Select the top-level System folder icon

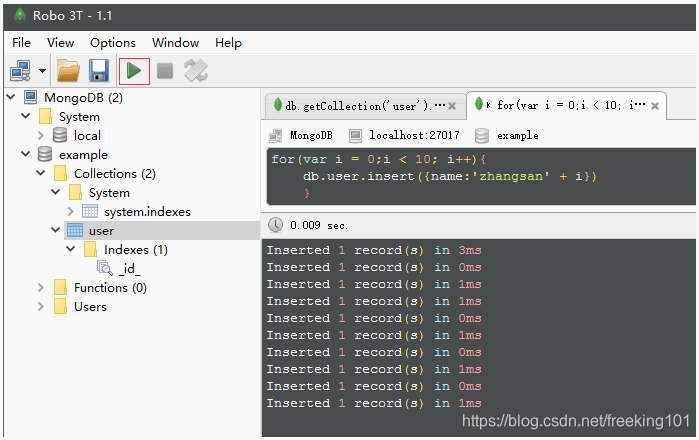coord(45,116)
